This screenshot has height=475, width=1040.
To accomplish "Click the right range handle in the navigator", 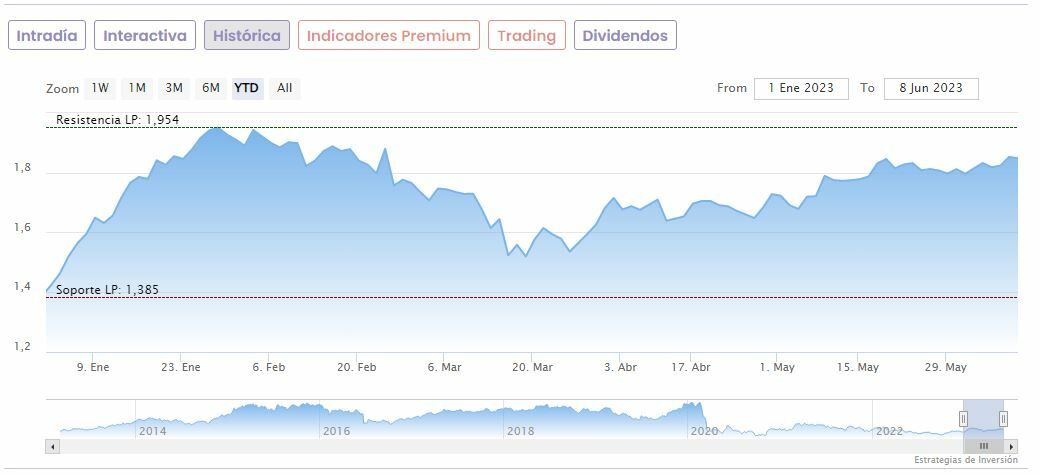I will coord(1003,418).
